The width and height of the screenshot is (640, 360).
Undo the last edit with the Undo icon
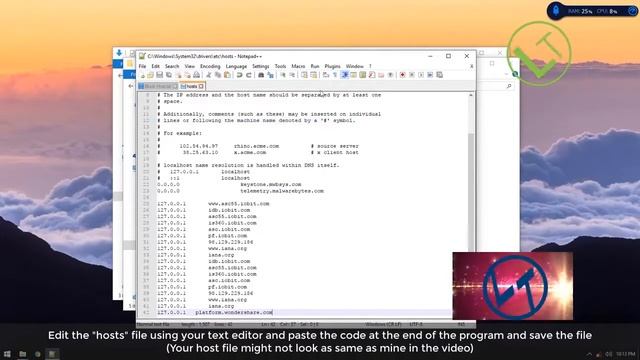(239, 75)
